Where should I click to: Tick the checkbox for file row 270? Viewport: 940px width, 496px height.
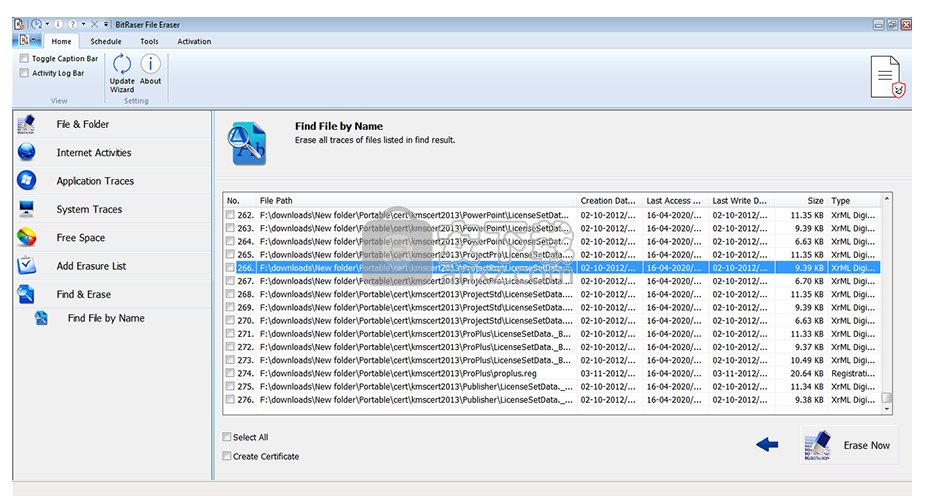tap(230, 320)
